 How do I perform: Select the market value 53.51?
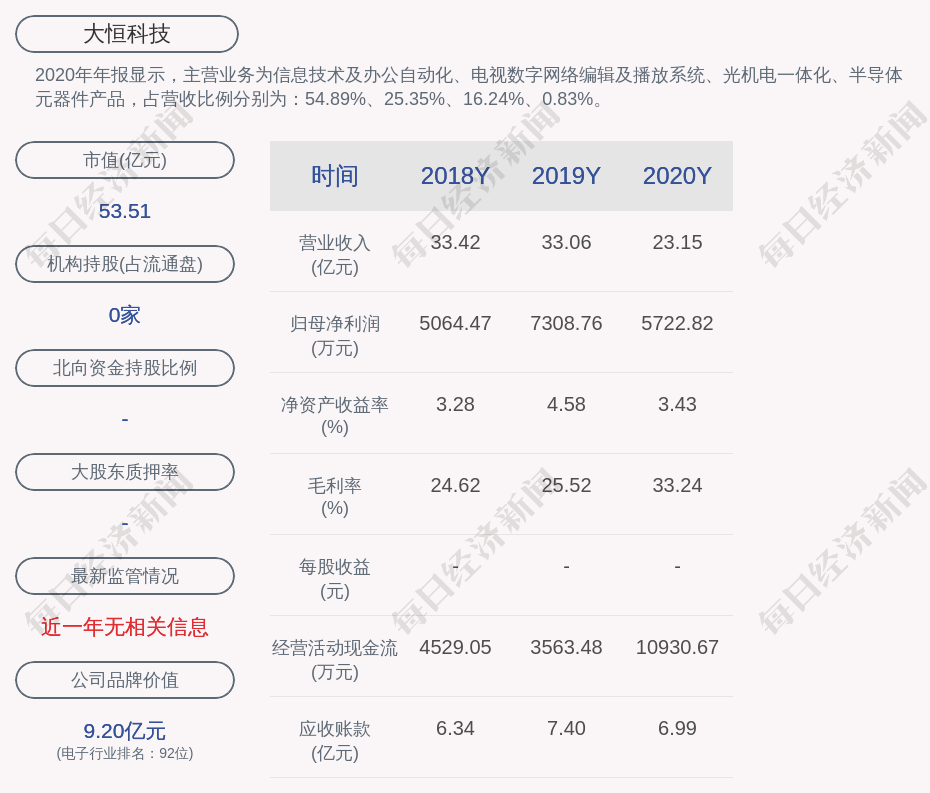(125, 211)
